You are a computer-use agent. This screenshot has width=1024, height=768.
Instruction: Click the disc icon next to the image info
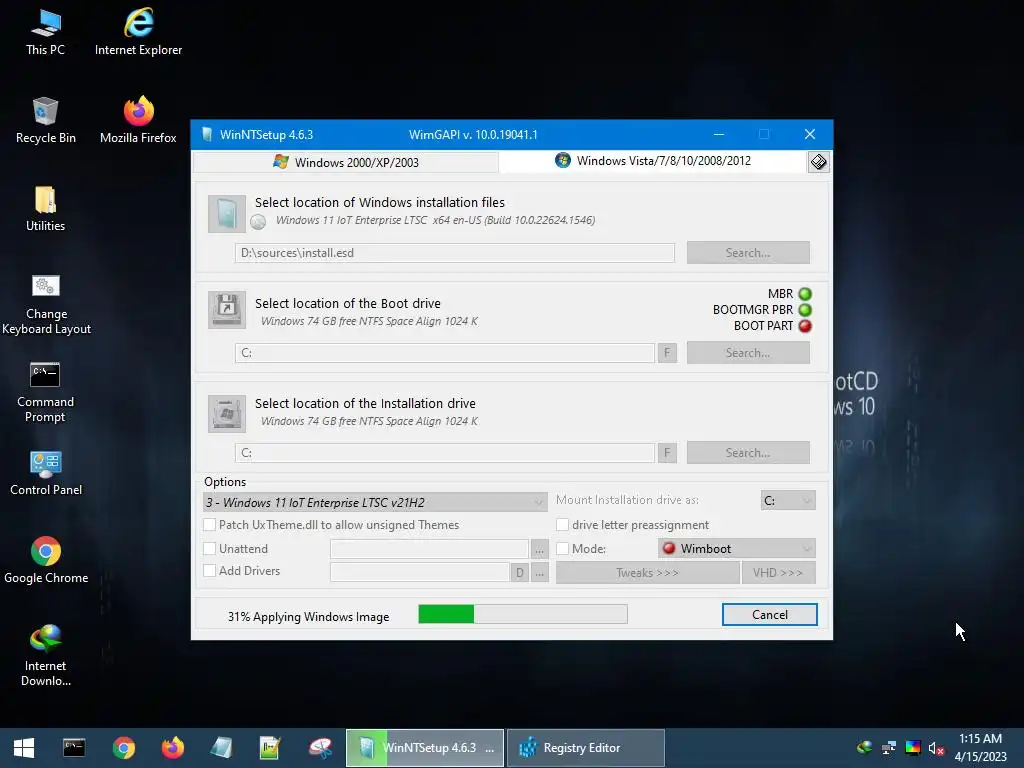coord(258,222)
